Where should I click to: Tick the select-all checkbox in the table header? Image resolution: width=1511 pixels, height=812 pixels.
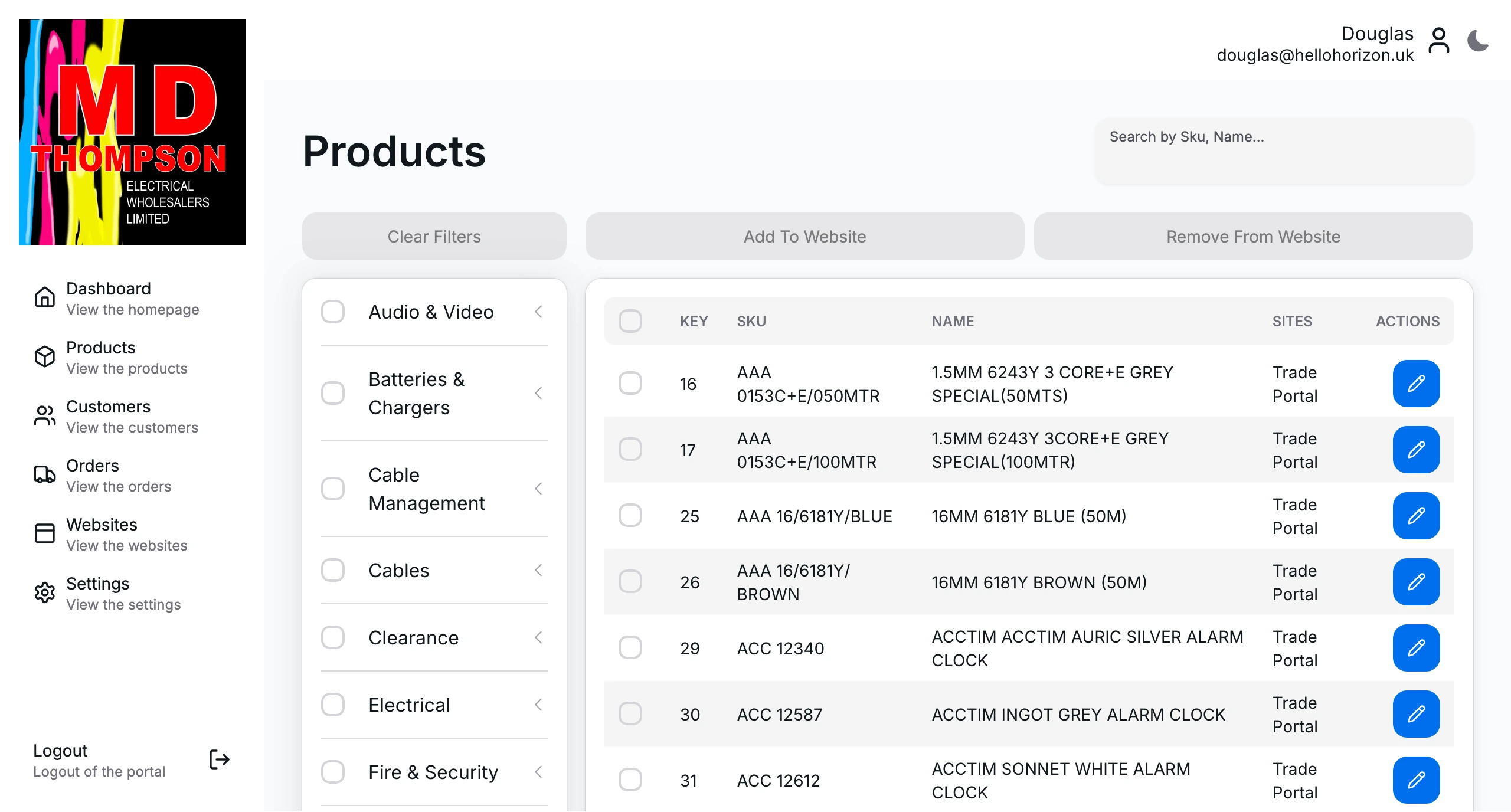[630, 322]
